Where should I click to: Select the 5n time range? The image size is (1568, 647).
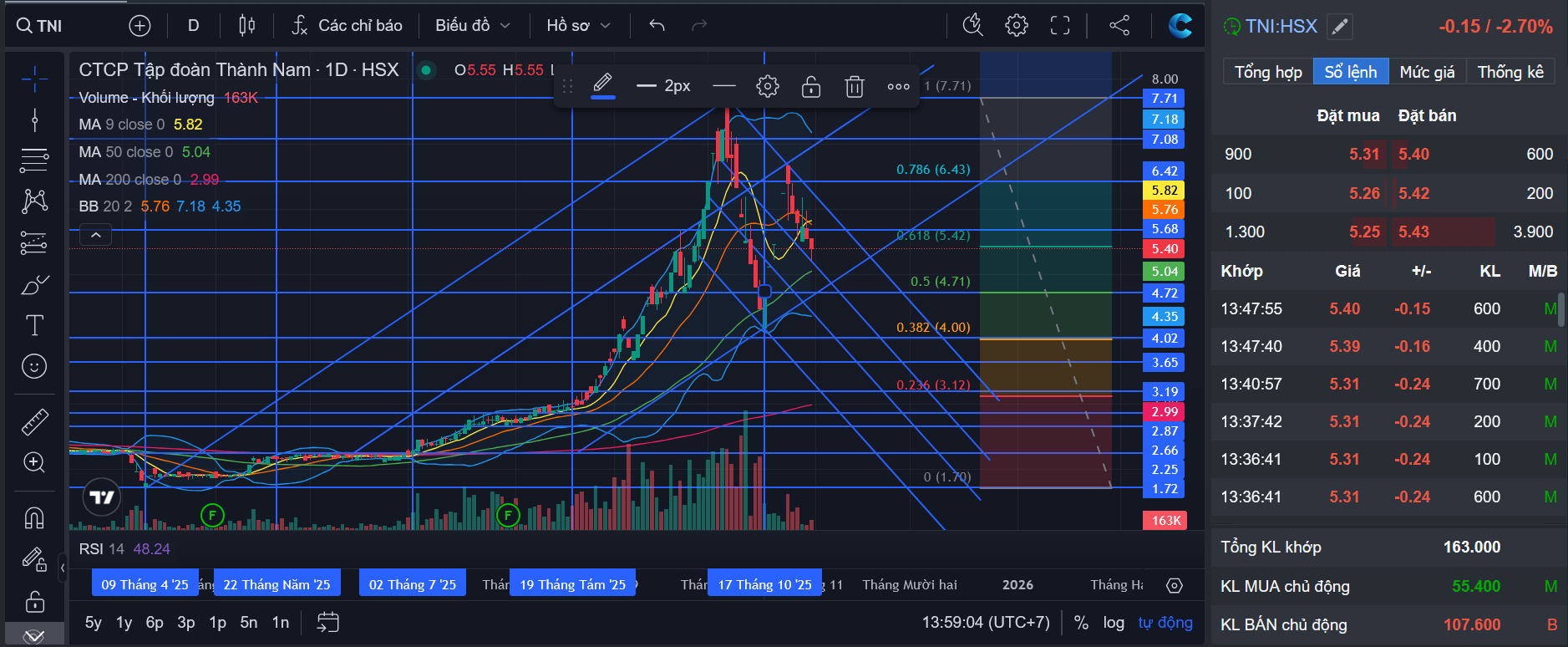click(249, 622)
